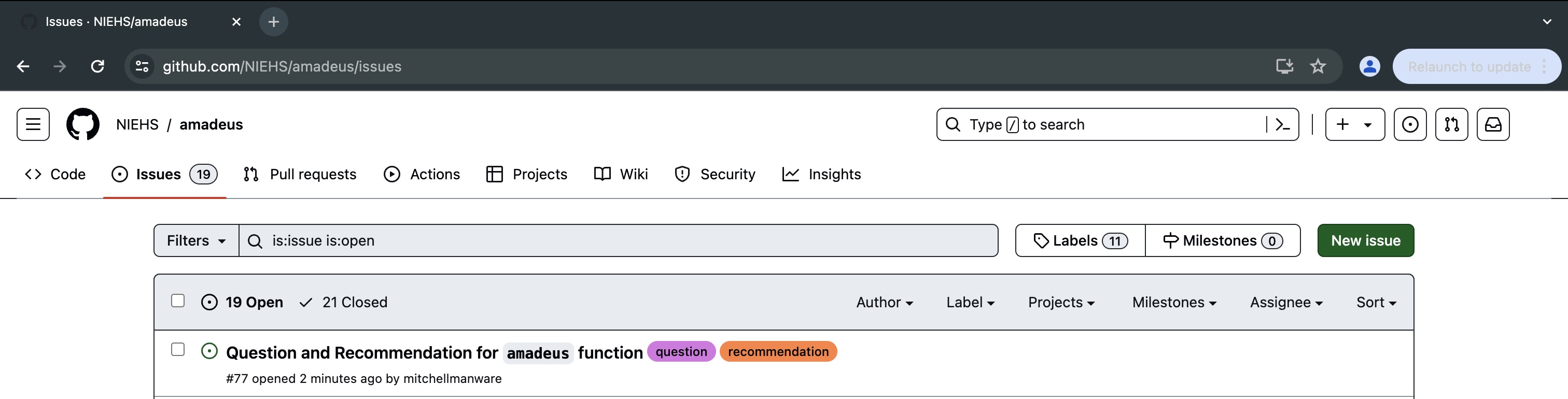Switch to the Security tab

click(x=715, y=175)
